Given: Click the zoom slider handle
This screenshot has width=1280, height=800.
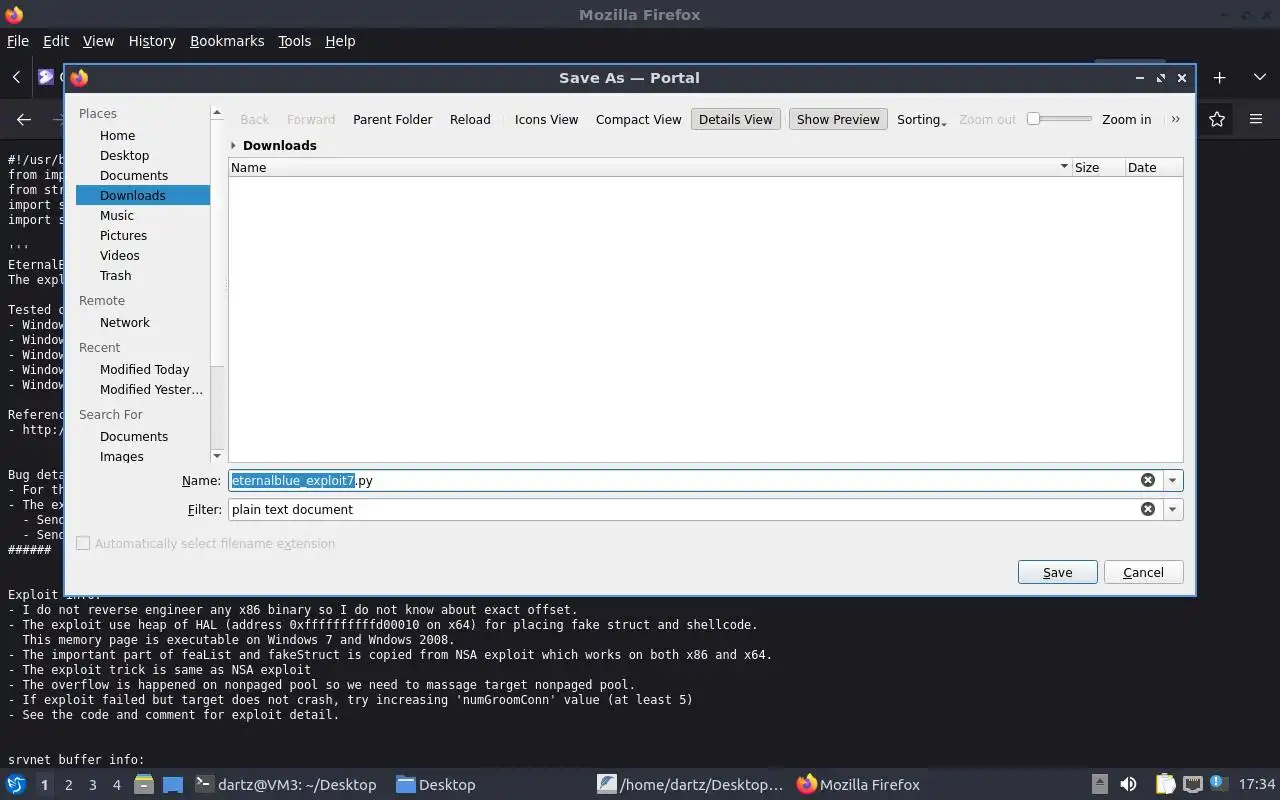Looking at the screenshot, I should point(1034,118).
